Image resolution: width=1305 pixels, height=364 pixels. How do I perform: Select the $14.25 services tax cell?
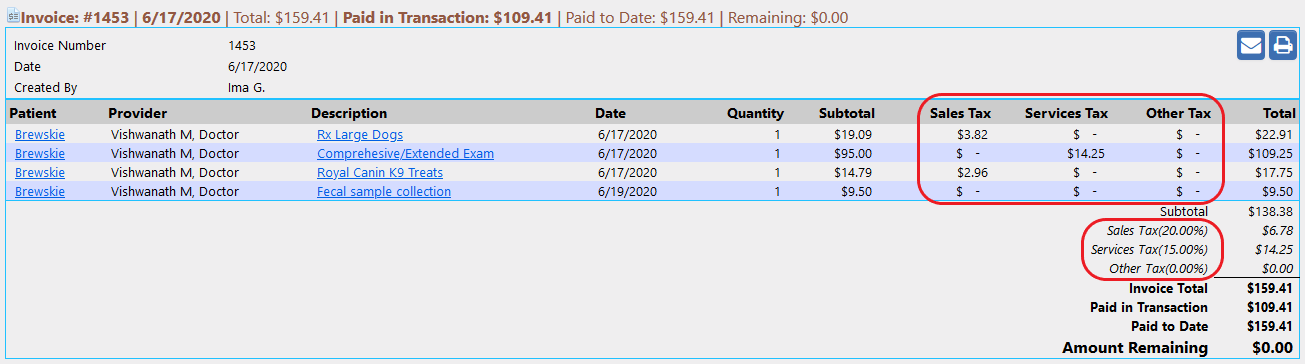click(x=1086, y=153)
